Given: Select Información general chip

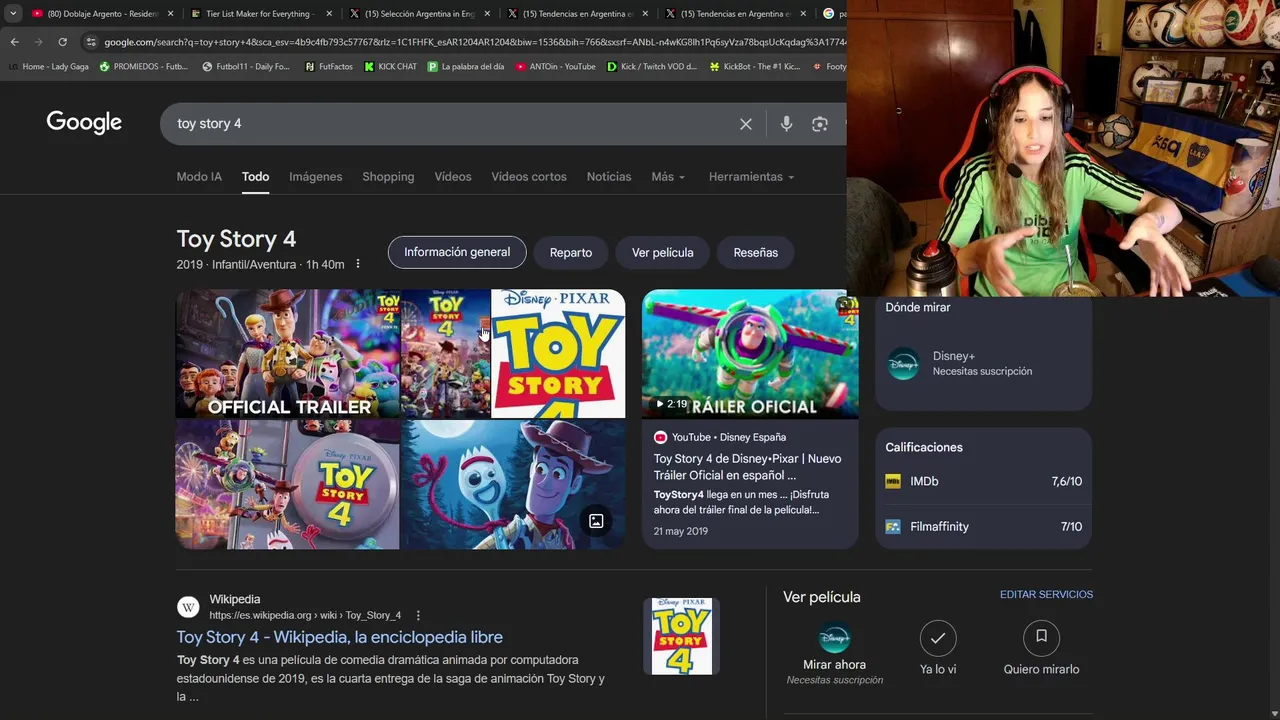Looking at the screenshot, I should 457,252.
